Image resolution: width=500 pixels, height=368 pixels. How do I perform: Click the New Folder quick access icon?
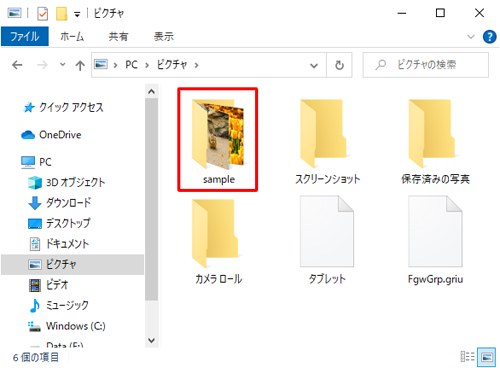(x=62, y=14)
